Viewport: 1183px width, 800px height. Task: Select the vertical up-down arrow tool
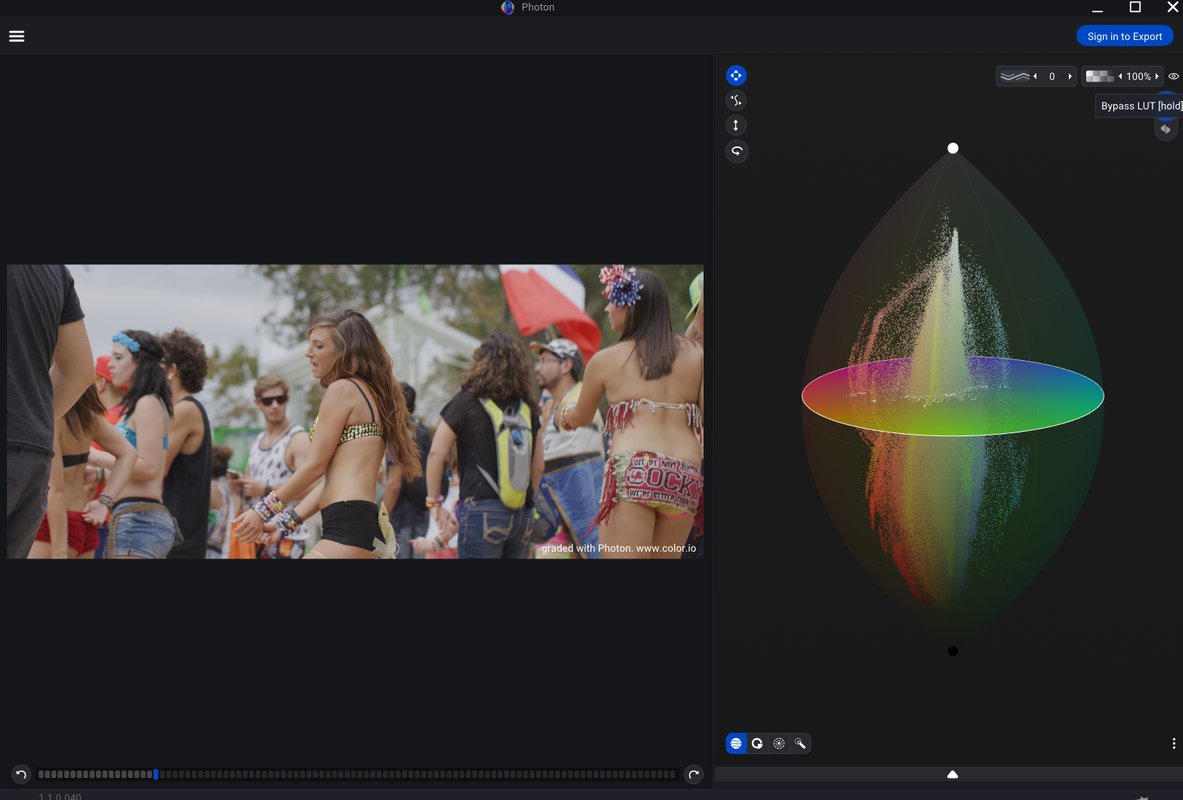click(736, 125)
